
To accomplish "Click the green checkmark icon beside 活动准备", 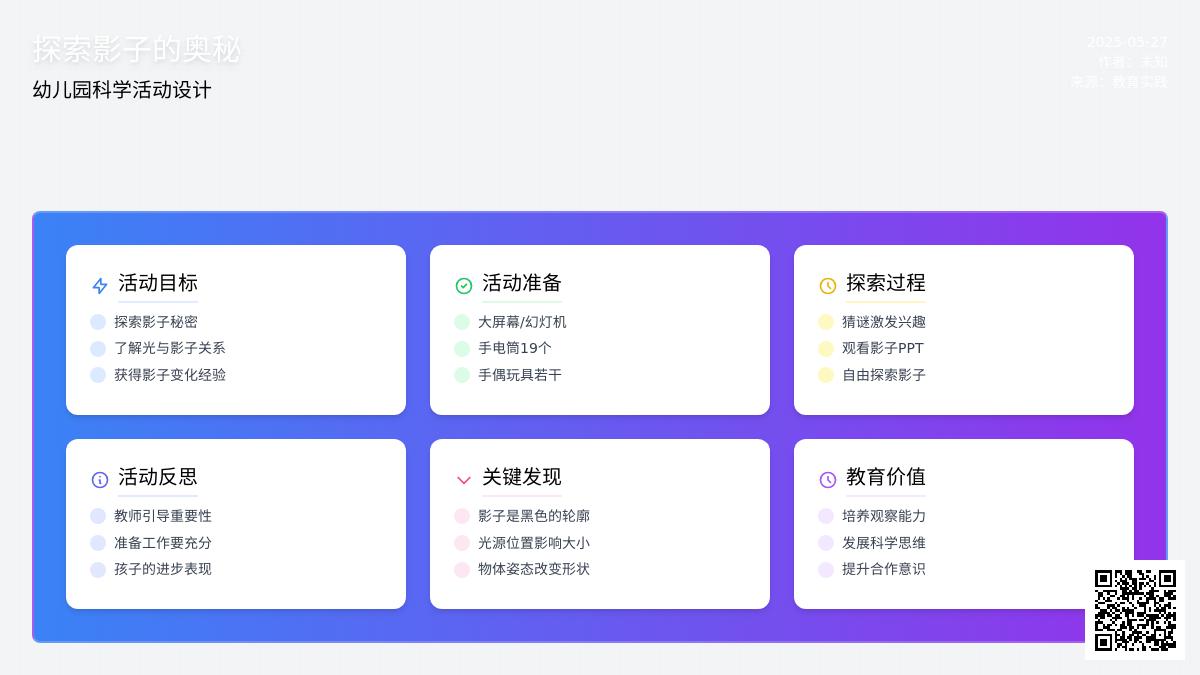I will [x=464, y=286].
